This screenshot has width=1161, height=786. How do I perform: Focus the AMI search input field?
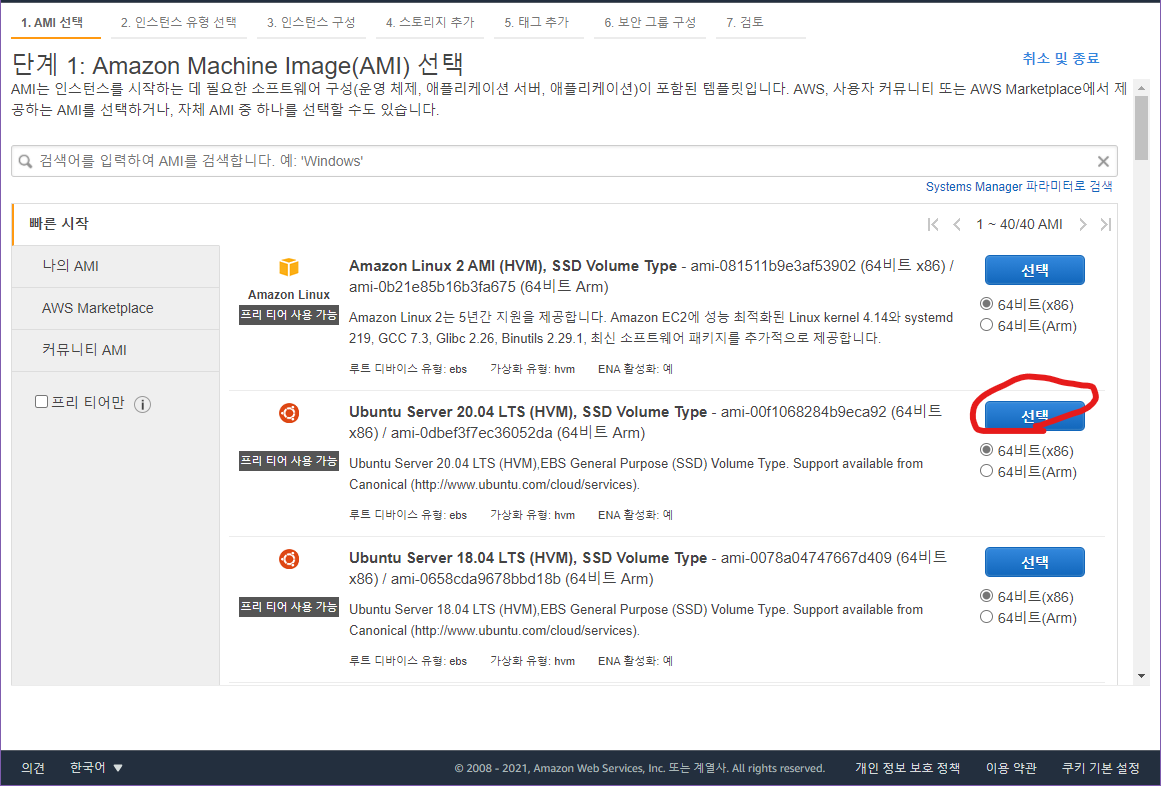point(563,161)
